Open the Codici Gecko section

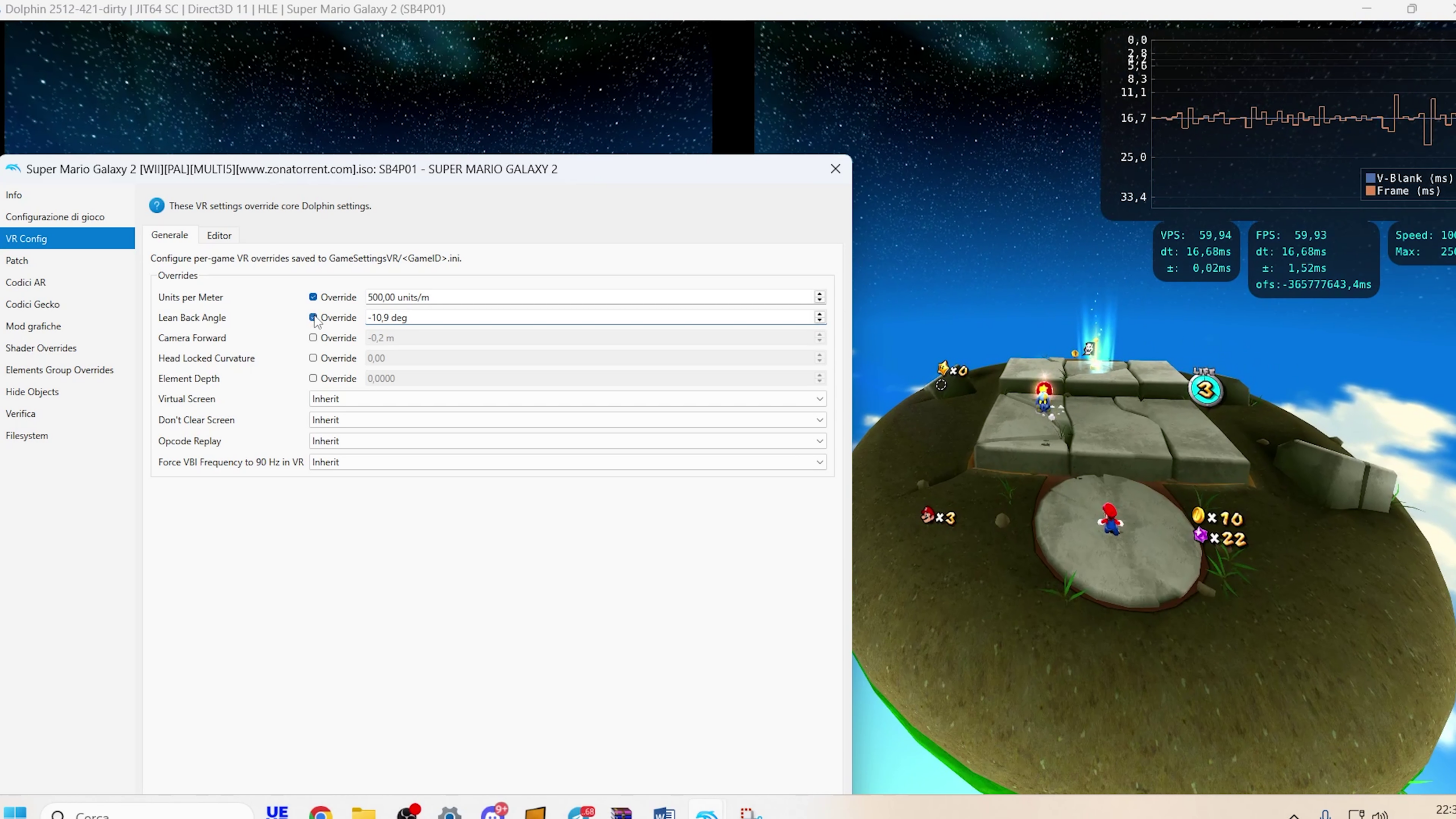[32, 304]
